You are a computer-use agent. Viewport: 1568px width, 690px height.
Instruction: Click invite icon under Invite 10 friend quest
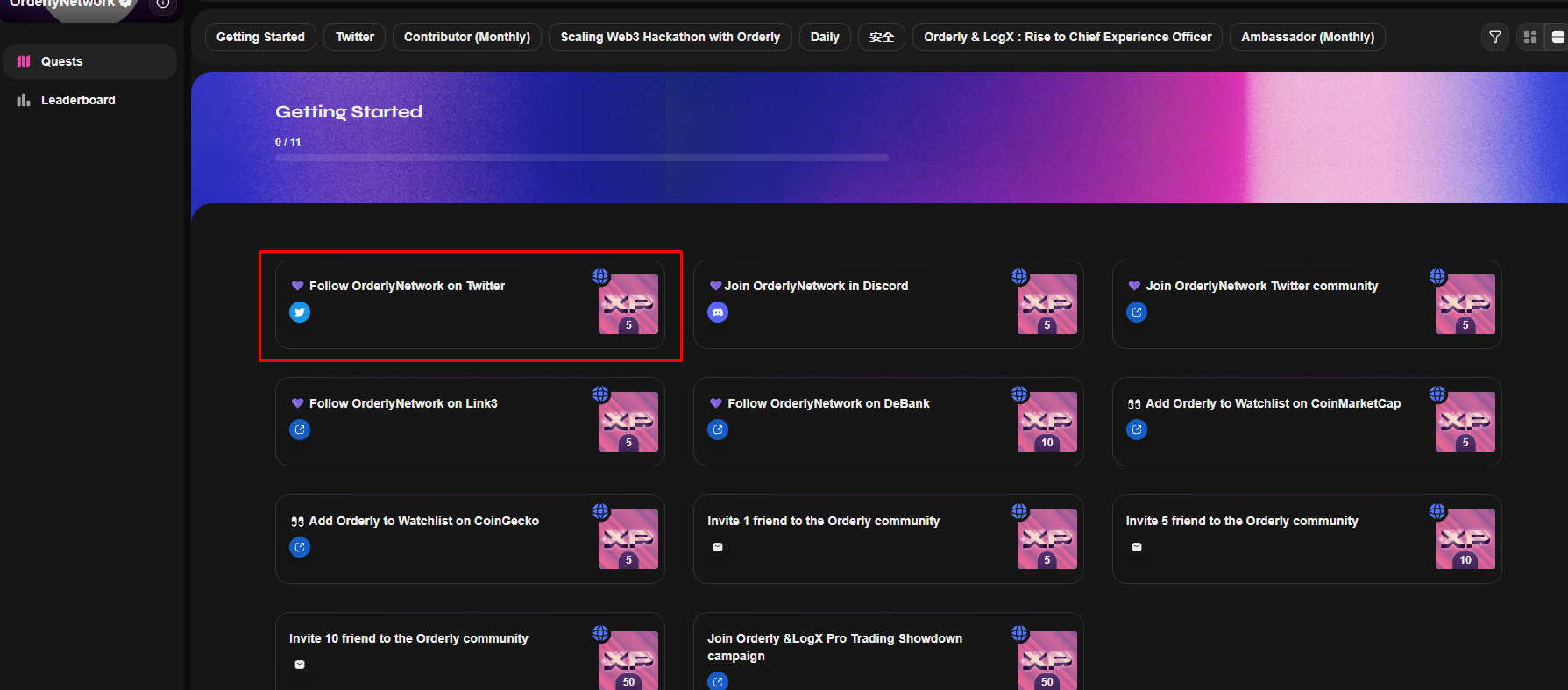[x=300, y=665]
